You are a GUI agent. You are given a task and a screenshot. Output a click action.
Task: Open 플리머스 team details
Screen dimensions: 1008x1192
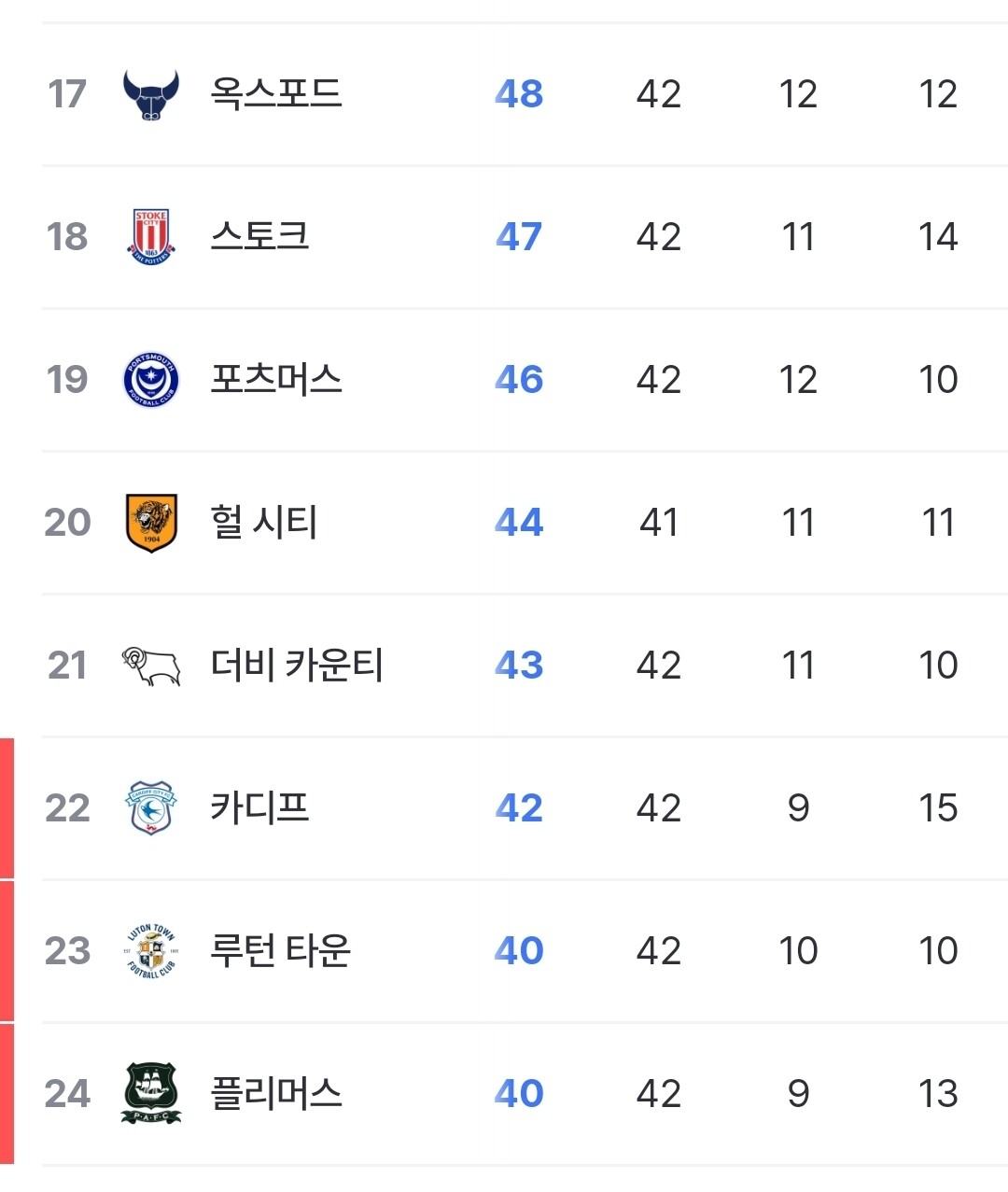tap(276, 1093)
